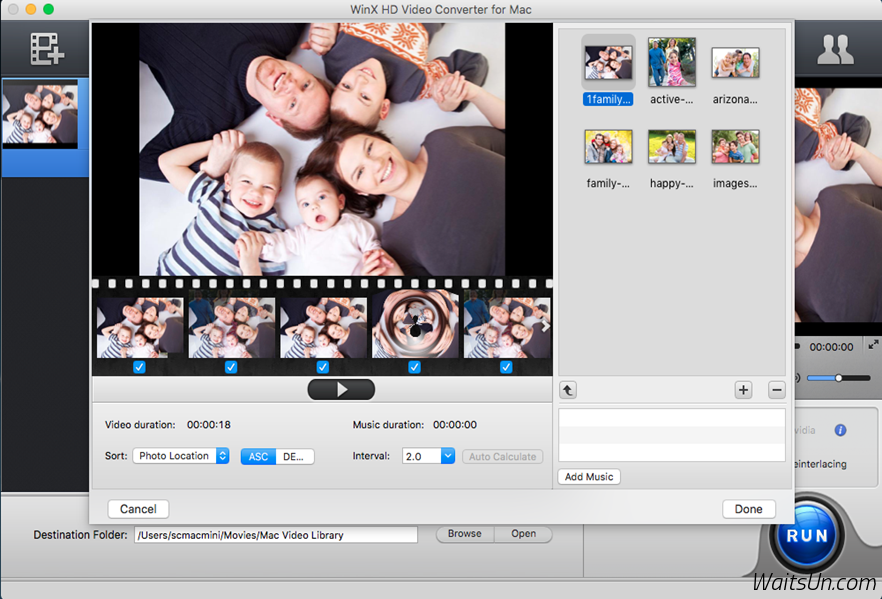Uncheck the first filmstrip frame checkbox
The height and width of the screenshot is (599, 882).
pyautogui.click(x=139, y=367)
